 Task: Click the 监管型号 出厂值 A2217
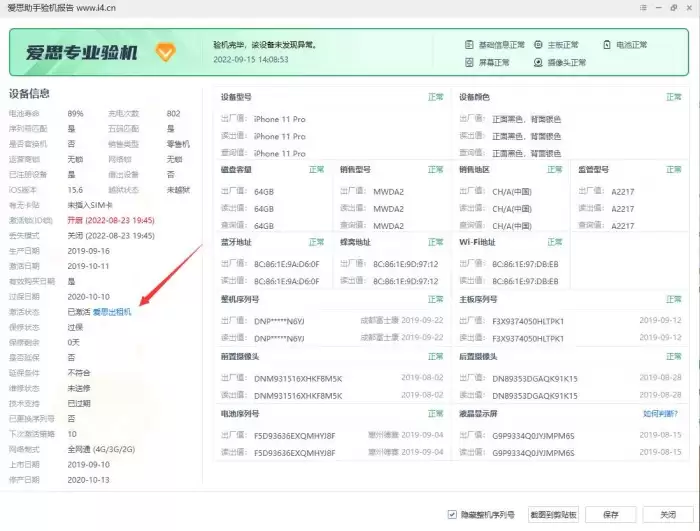pos(623,192)
